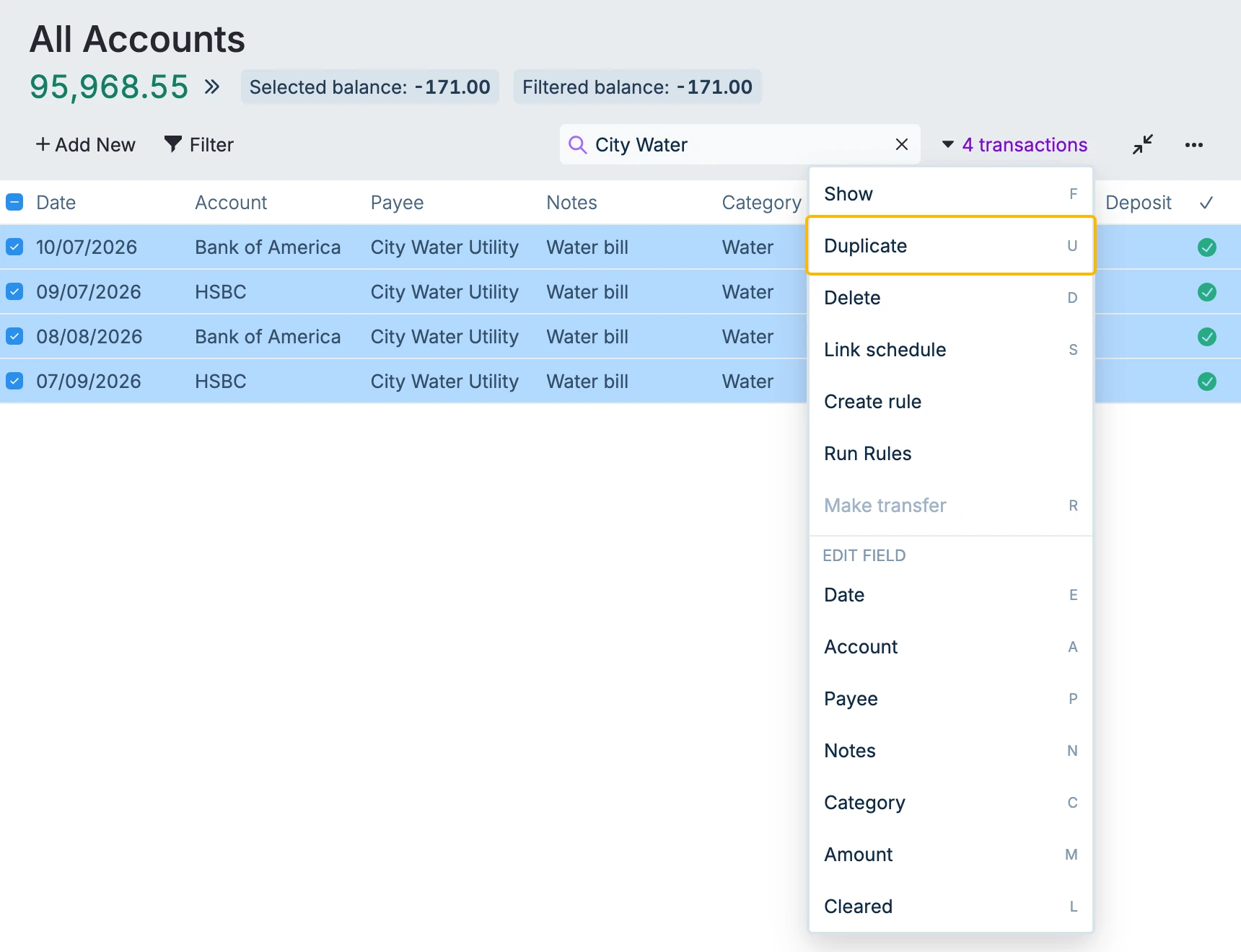Click the funnel Filter icon
Image resolution: width=1241 pixels, height=952 pixels.
pos(172,144)
